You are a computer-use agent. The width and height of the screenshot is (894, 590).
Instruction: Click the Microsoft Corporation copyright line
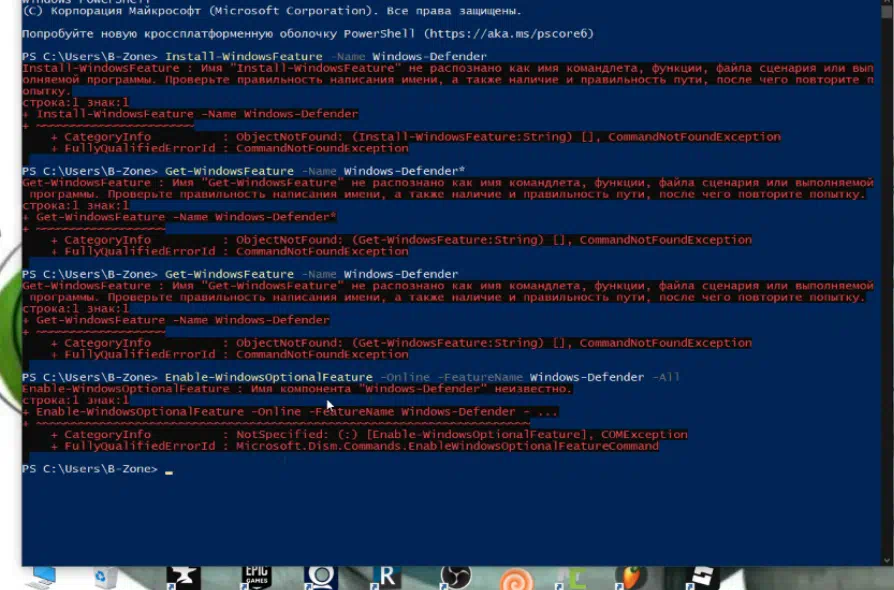(x=272, y=11)
